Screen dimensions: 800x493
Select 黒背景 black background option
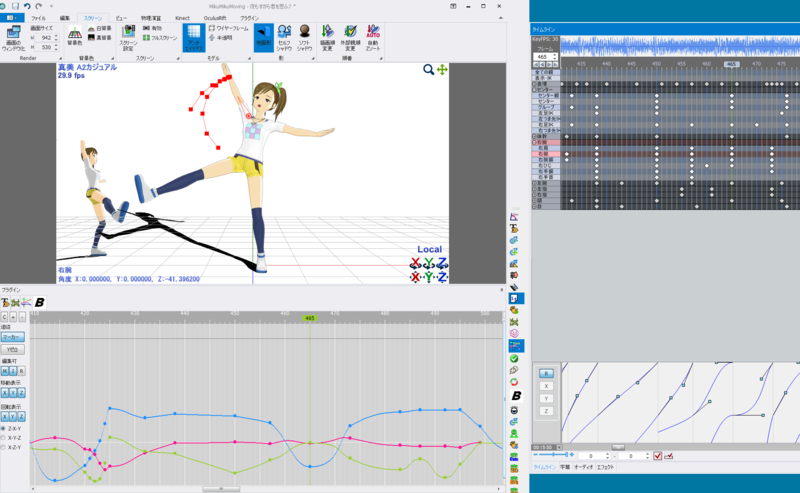coord(99,38)
